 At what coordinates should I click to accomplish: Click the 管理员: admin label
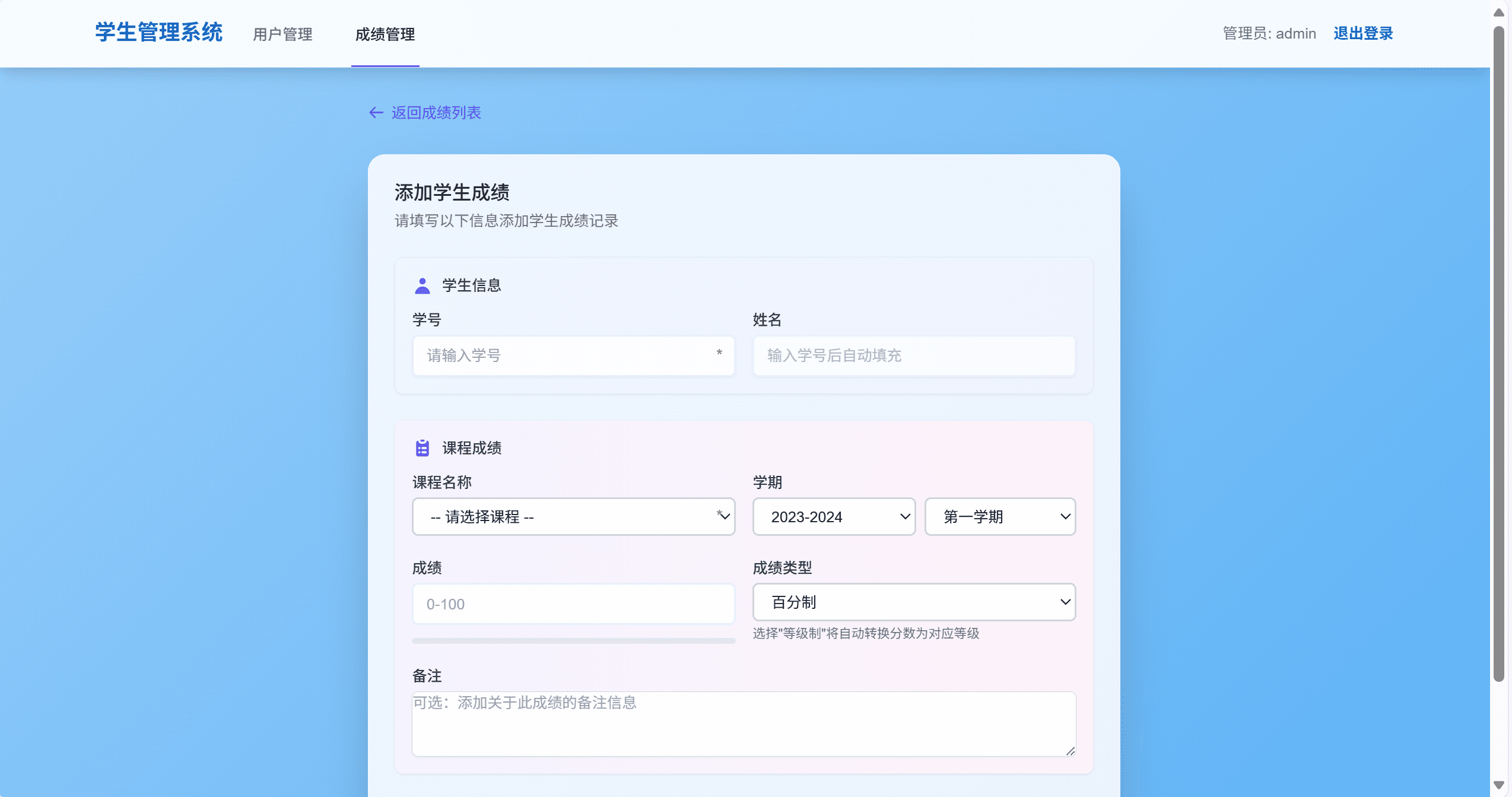pos(1268,33)
